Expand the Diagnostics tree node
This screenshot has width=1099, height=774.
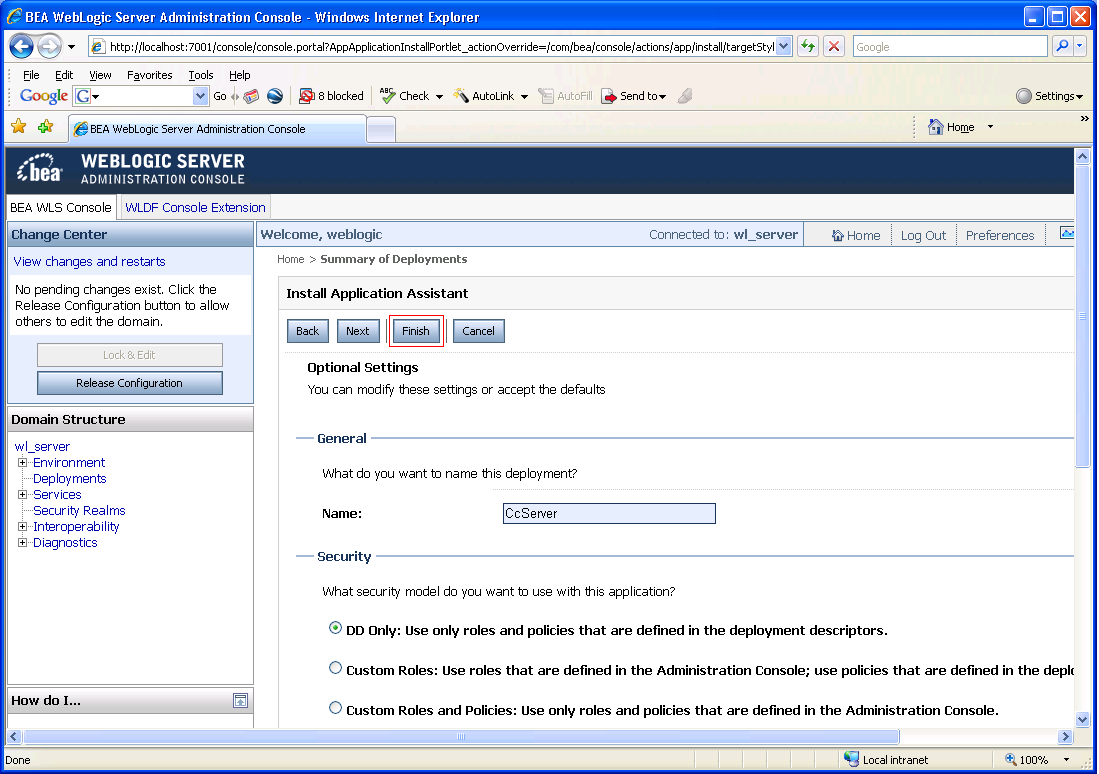[x=22, y=543]
